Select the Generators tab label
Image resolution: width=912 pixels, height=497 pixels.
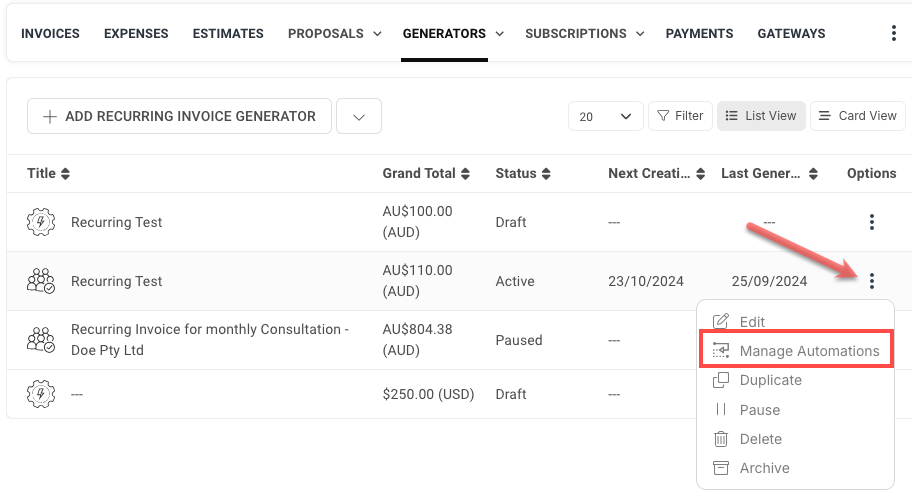(x=444, y=34)
